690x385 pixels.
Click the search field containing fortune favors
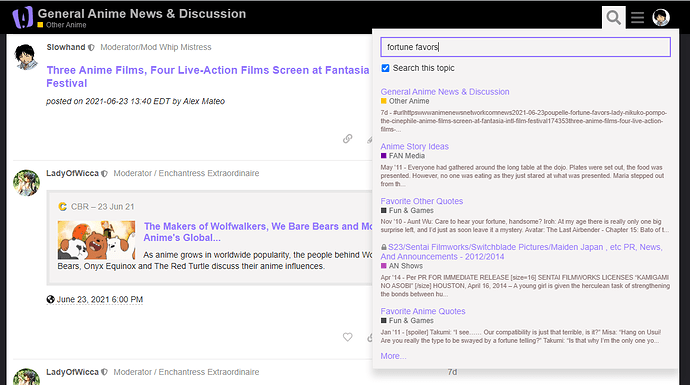525,47
